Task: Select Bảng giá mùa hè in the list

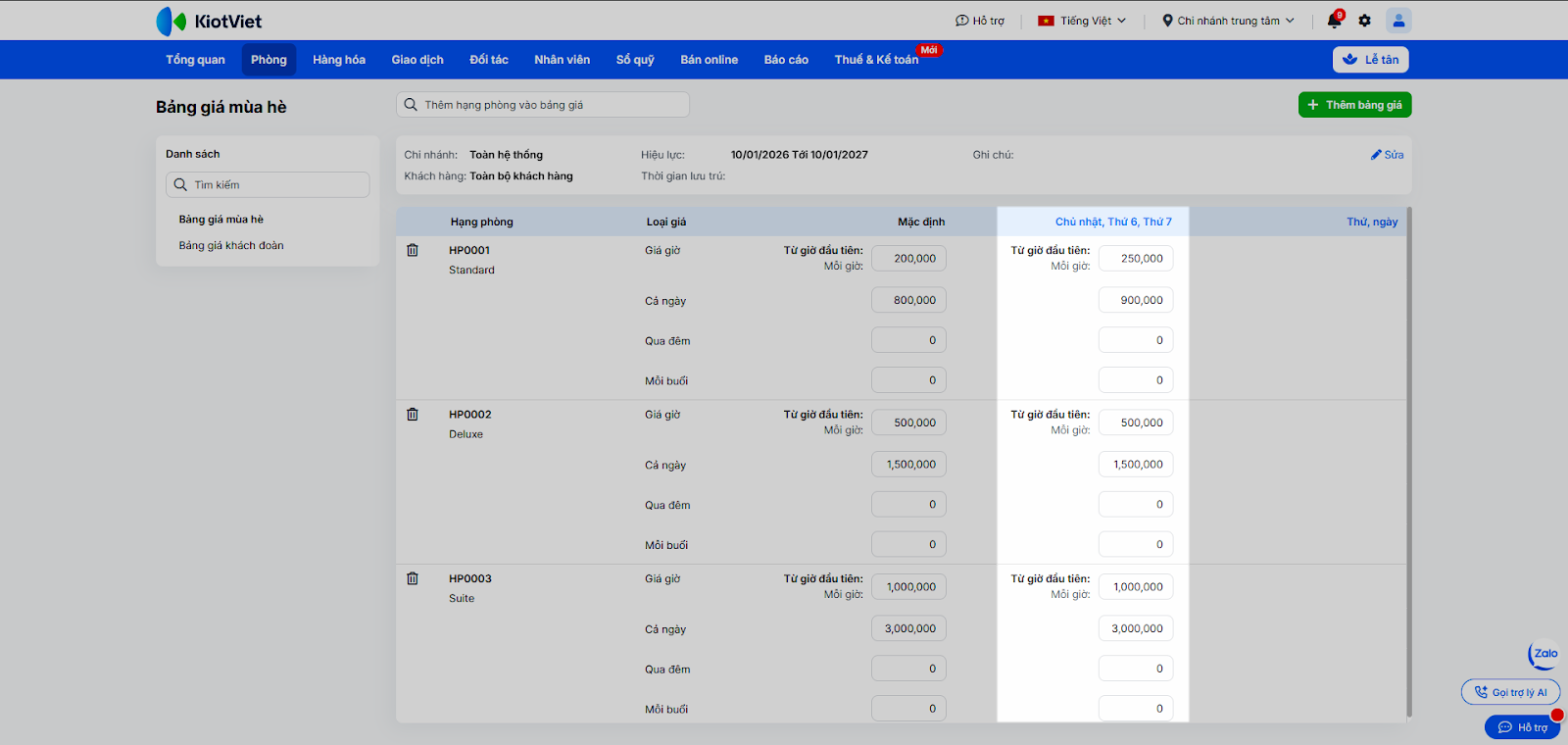Action: pyautogui.click(x=221, y=220)
